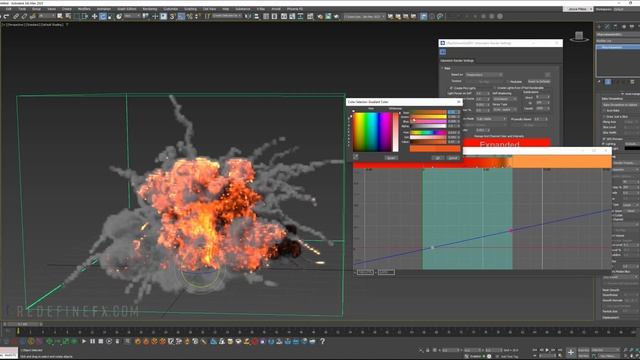The height and width of the screenshot is (360, 640).
Task: Click the rainbow hue field in Color Selector
Action: 373,132
